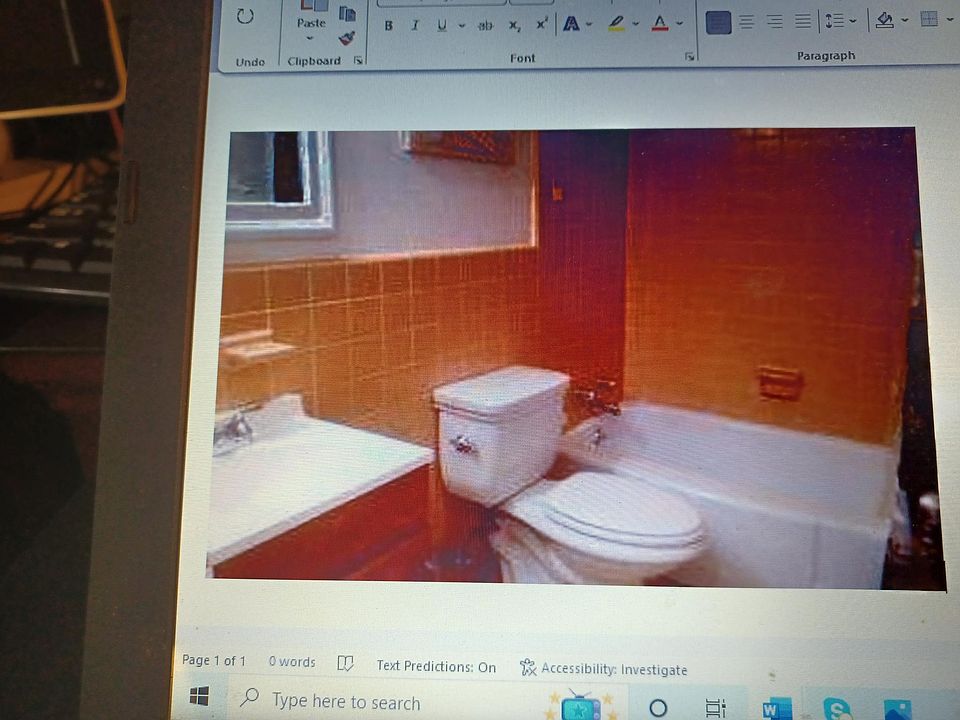
Task: Apply the red font color
Action: [660, 22]
